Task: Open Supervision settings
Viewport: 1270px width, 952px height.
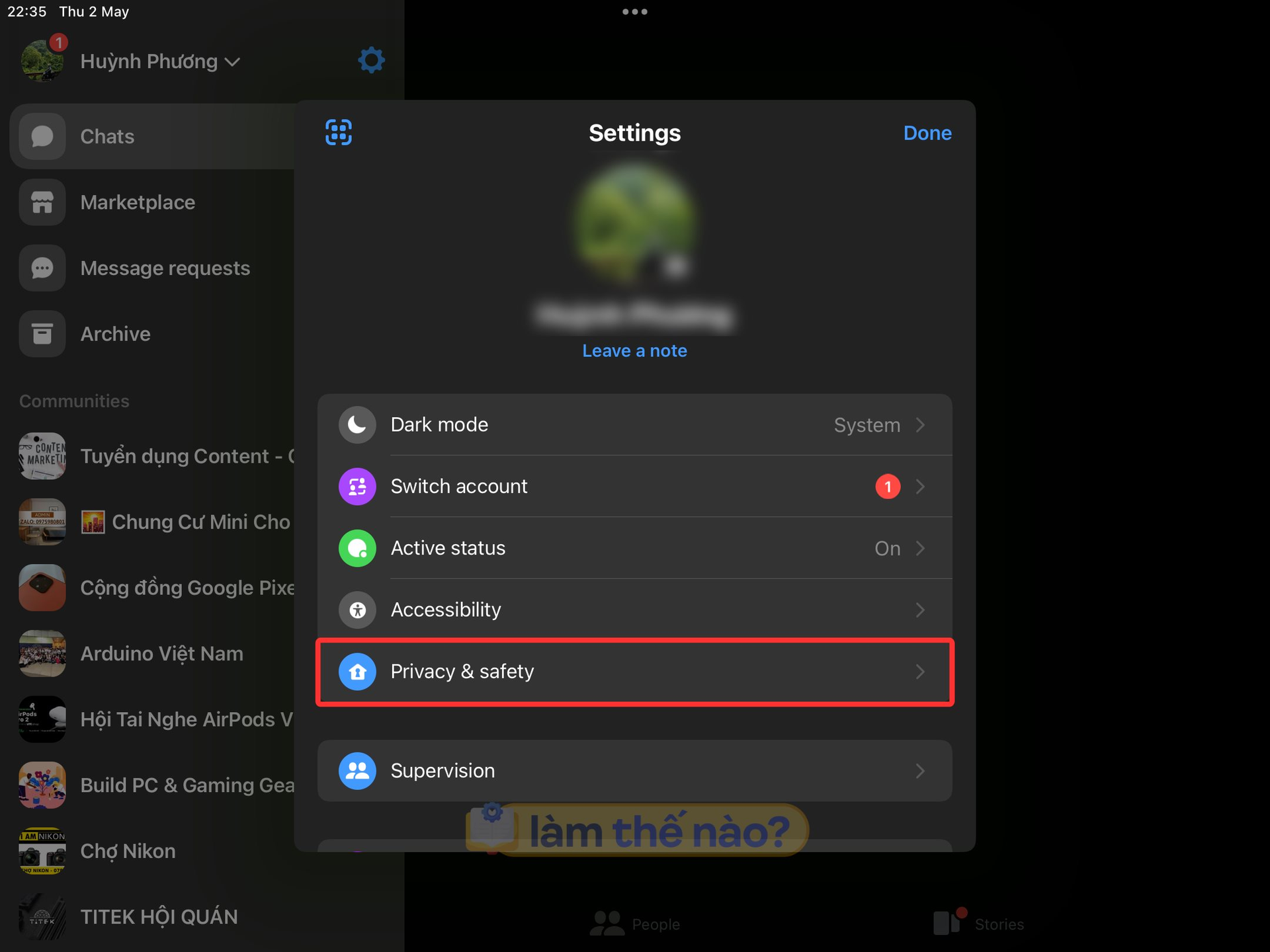Action: [x=635, y=770]
